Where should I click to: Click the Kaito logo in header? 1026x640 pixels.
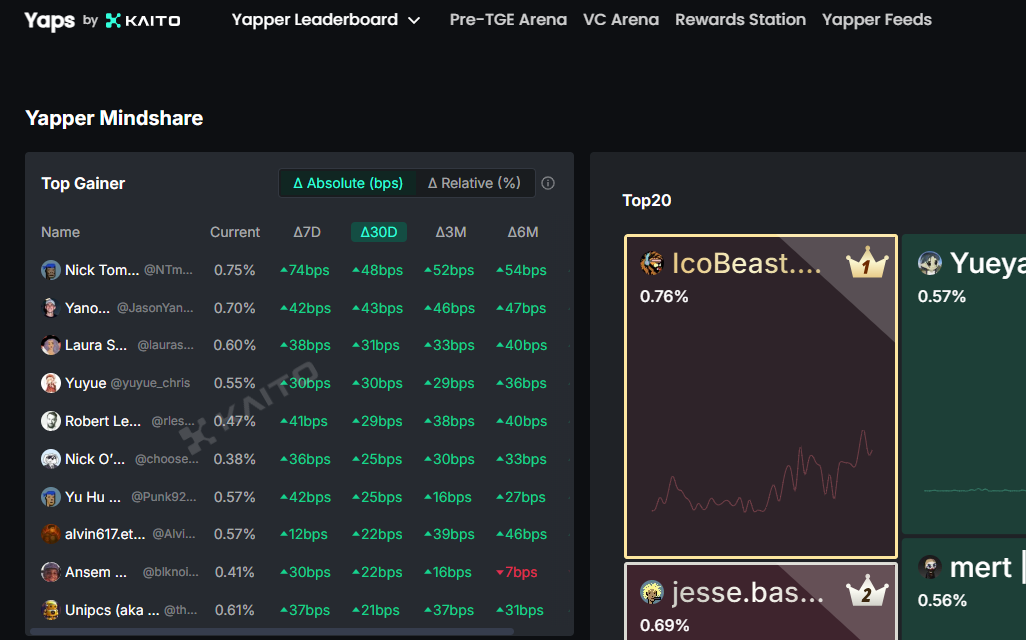(143, 20)
